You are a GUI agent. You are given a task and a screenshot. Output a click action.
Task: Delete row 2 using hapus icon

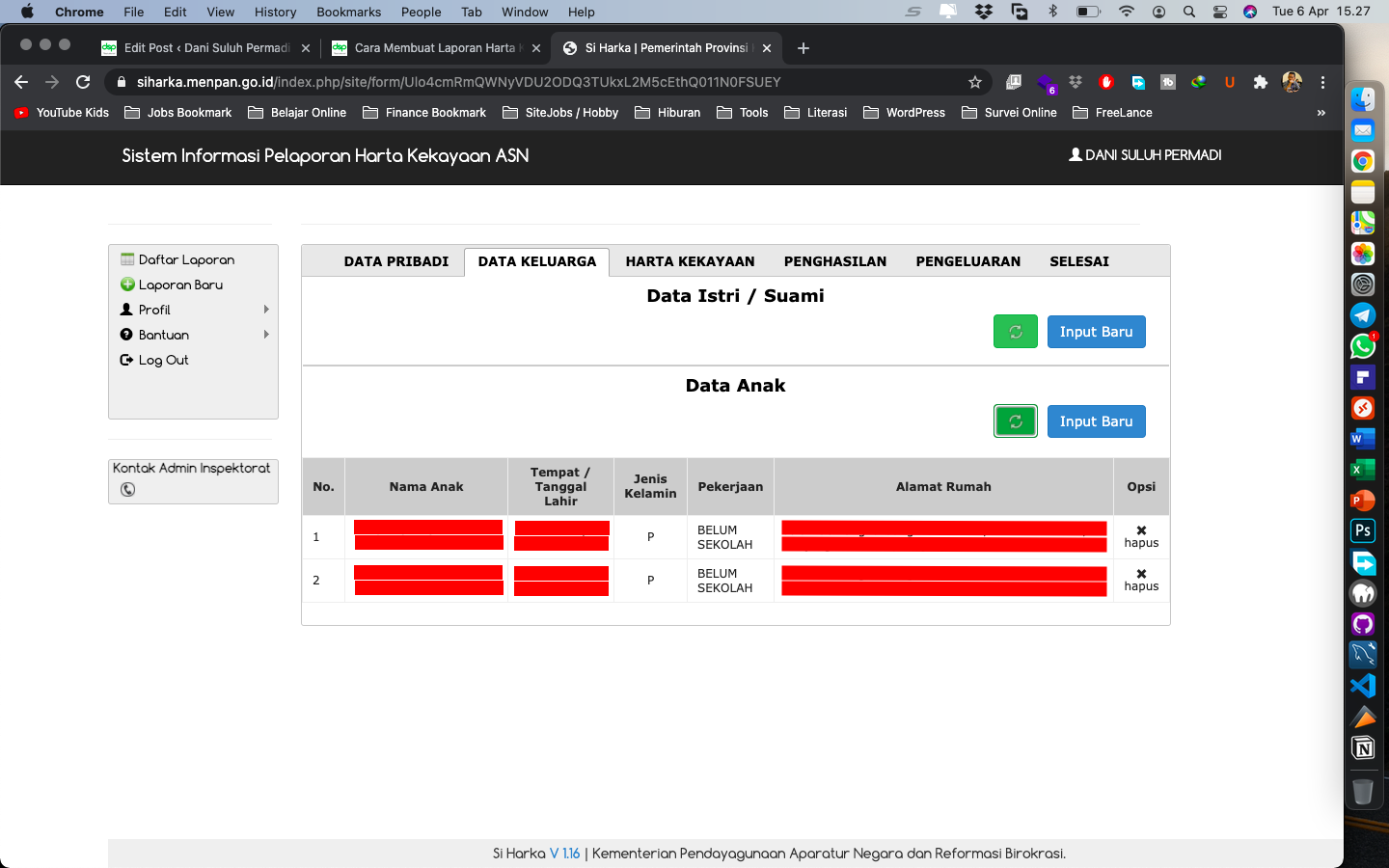pos(1141,575)
